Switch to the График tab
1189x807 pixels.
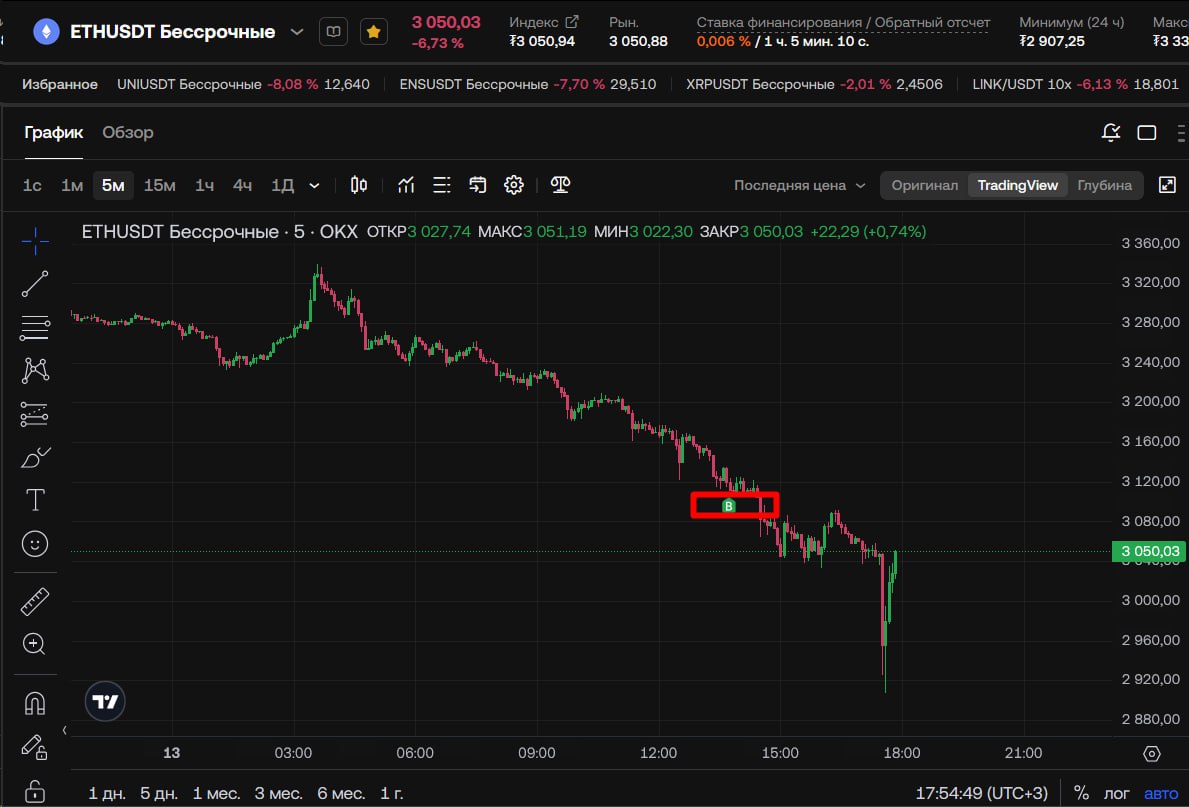pyautogui.click(x=54, y=133)
